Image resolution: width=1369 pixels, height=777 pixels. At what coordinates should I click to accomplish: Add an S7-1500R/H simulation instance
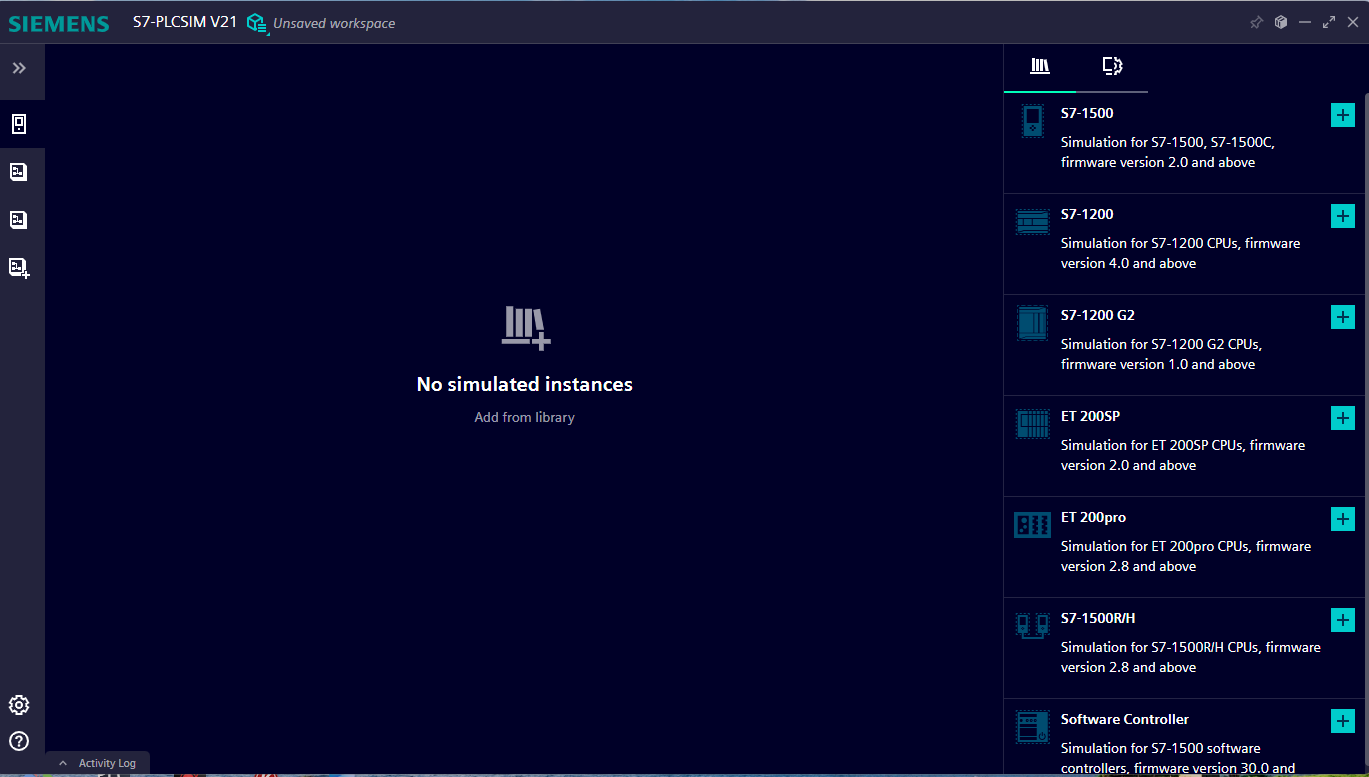1342,620
